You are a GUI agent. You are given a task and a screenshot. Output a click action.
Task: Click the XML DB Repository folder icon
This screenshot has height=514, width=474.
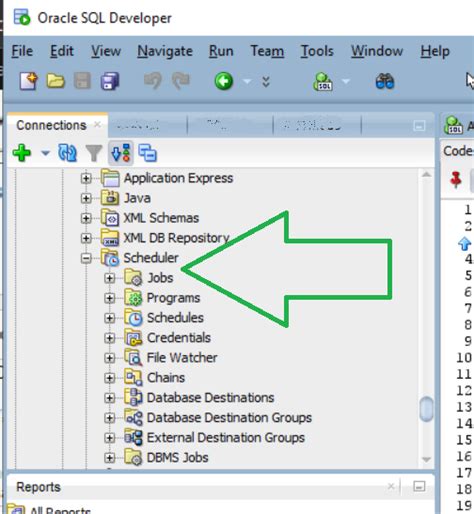(x=110, y=238)
